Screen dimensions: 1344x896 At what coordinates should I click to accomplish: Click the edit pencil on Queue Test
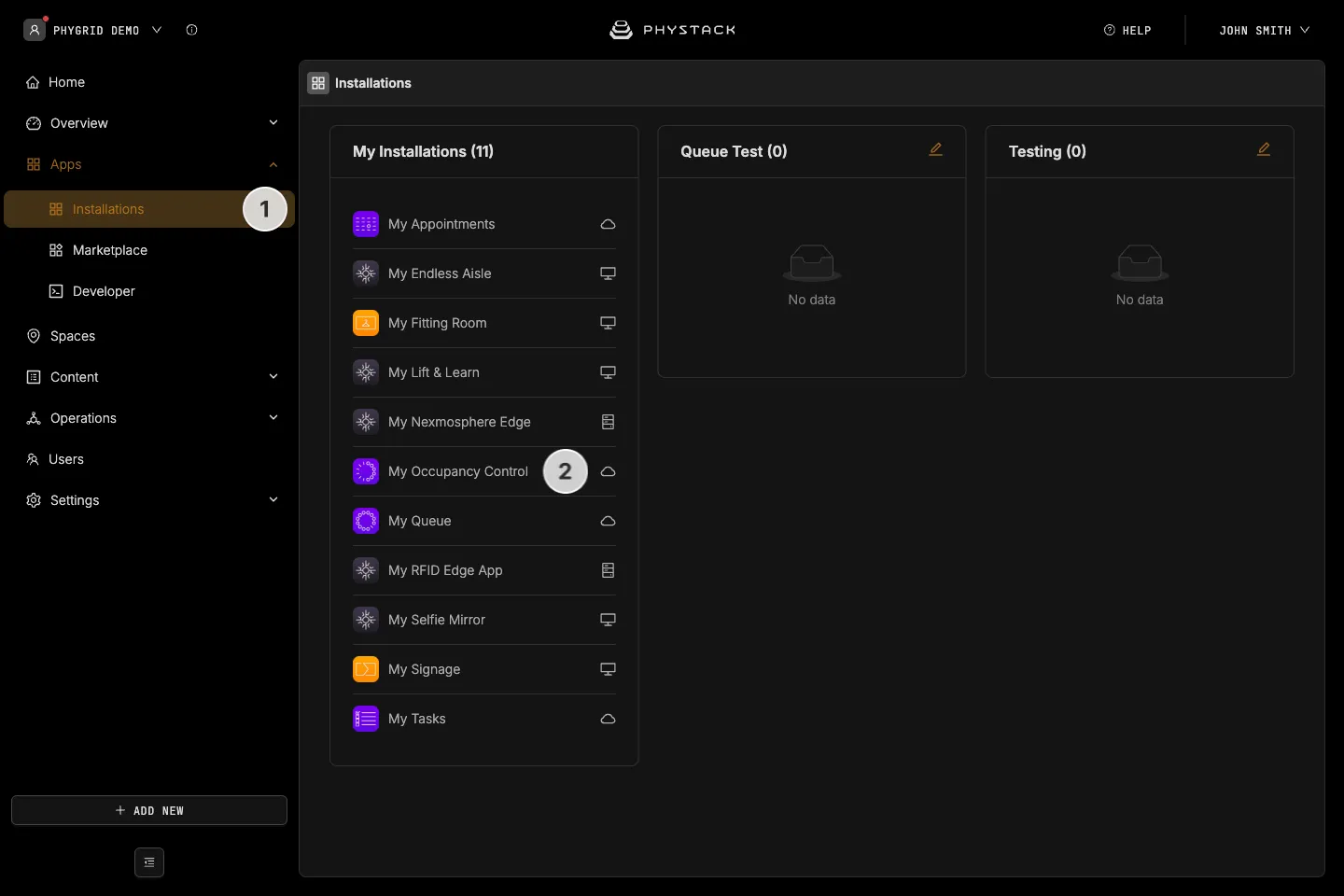[935, 149]
